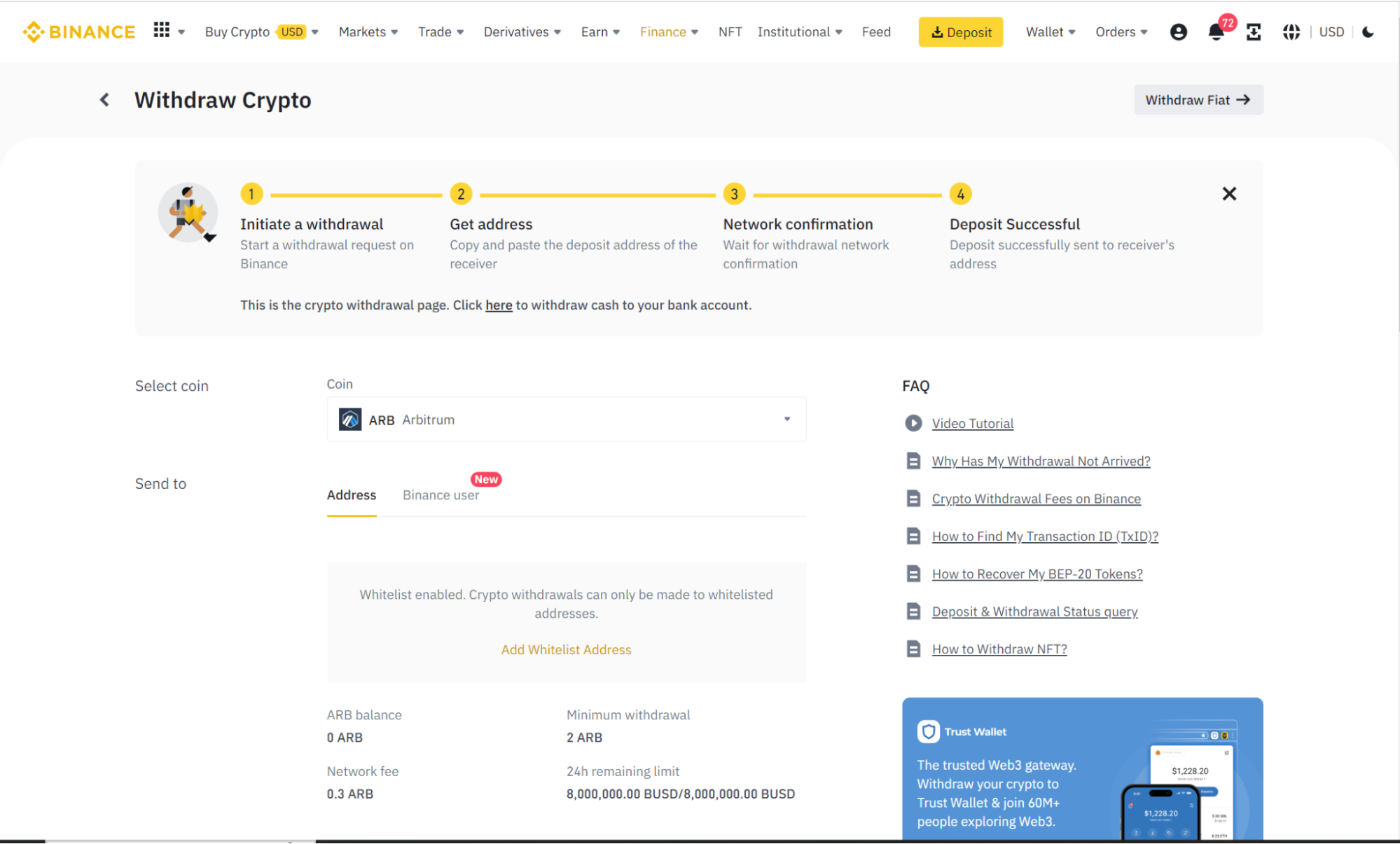Click step 1 Initiate a withdrawal marker
Screen dimensions: 1400x844
click(x=251, y=194)
